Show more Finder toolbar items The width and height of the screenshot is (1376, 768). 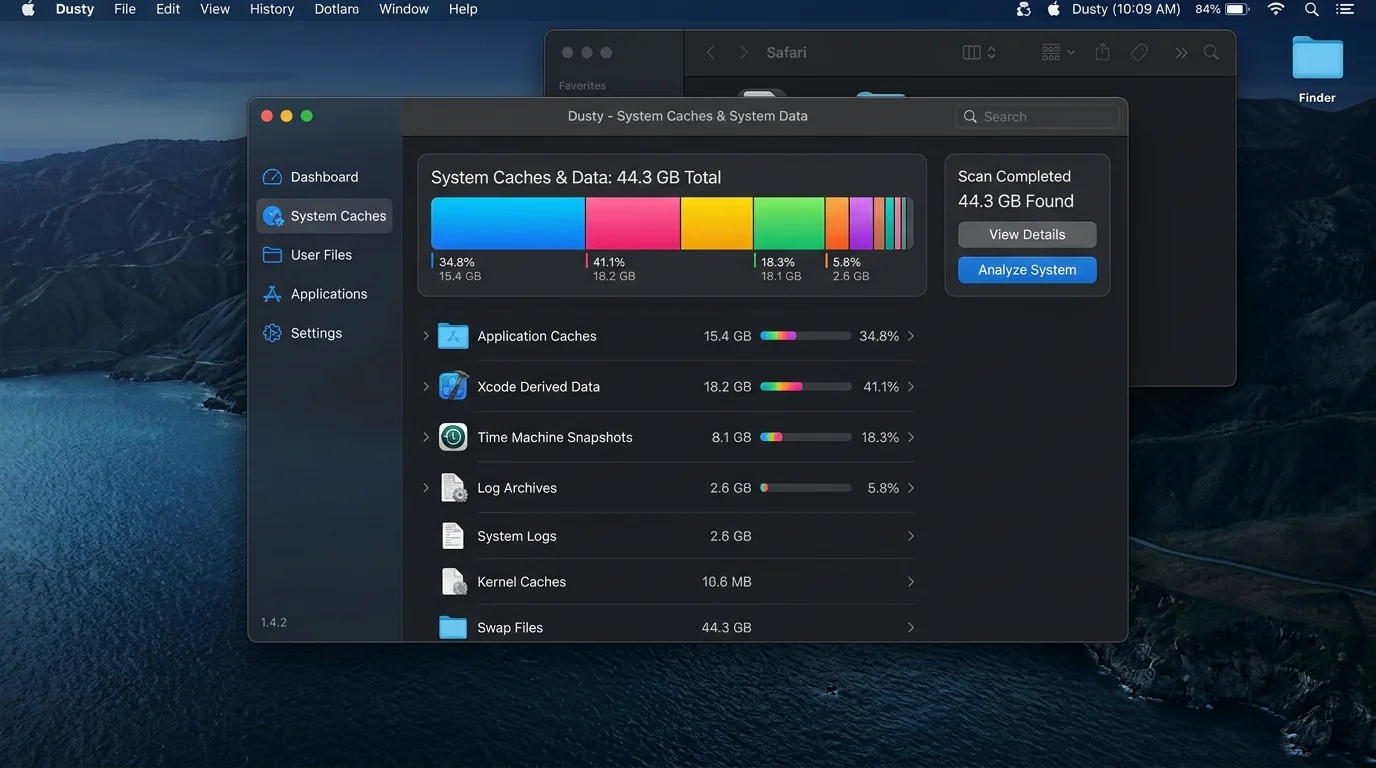pyautogui.click(x=1181, y=53)
